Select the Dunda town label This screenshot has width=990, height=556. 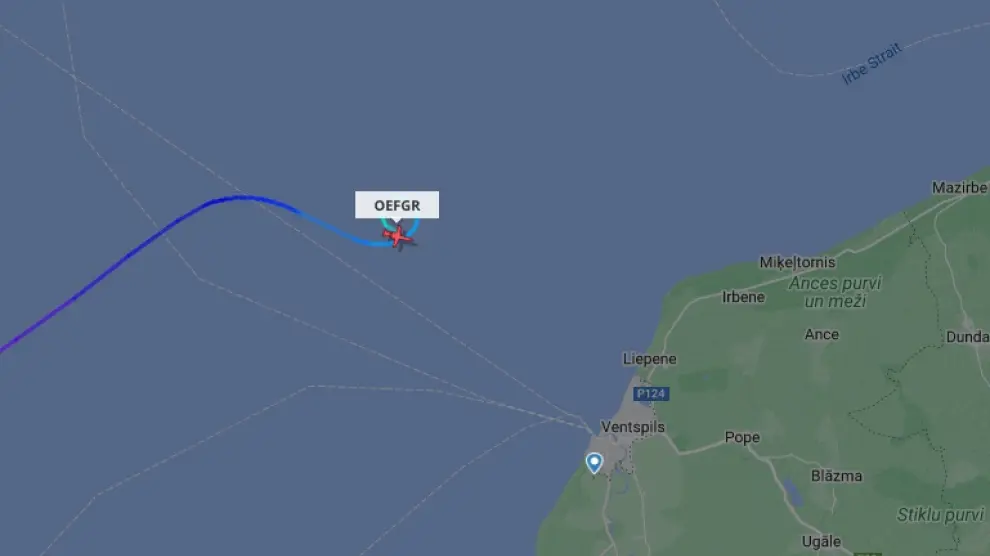click(x=967, y=337)
